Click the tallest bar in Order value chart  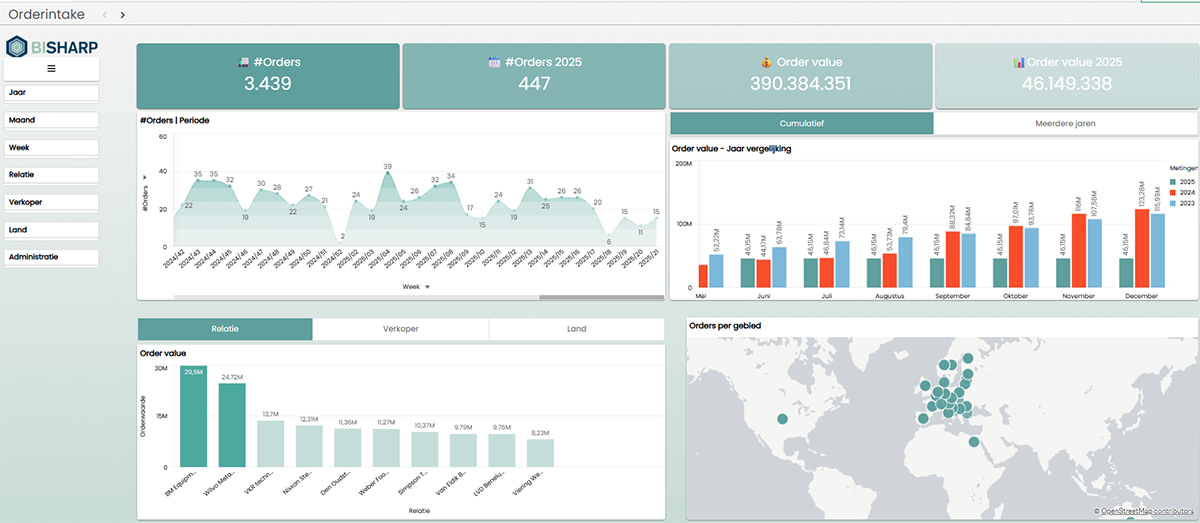[193, 416]
